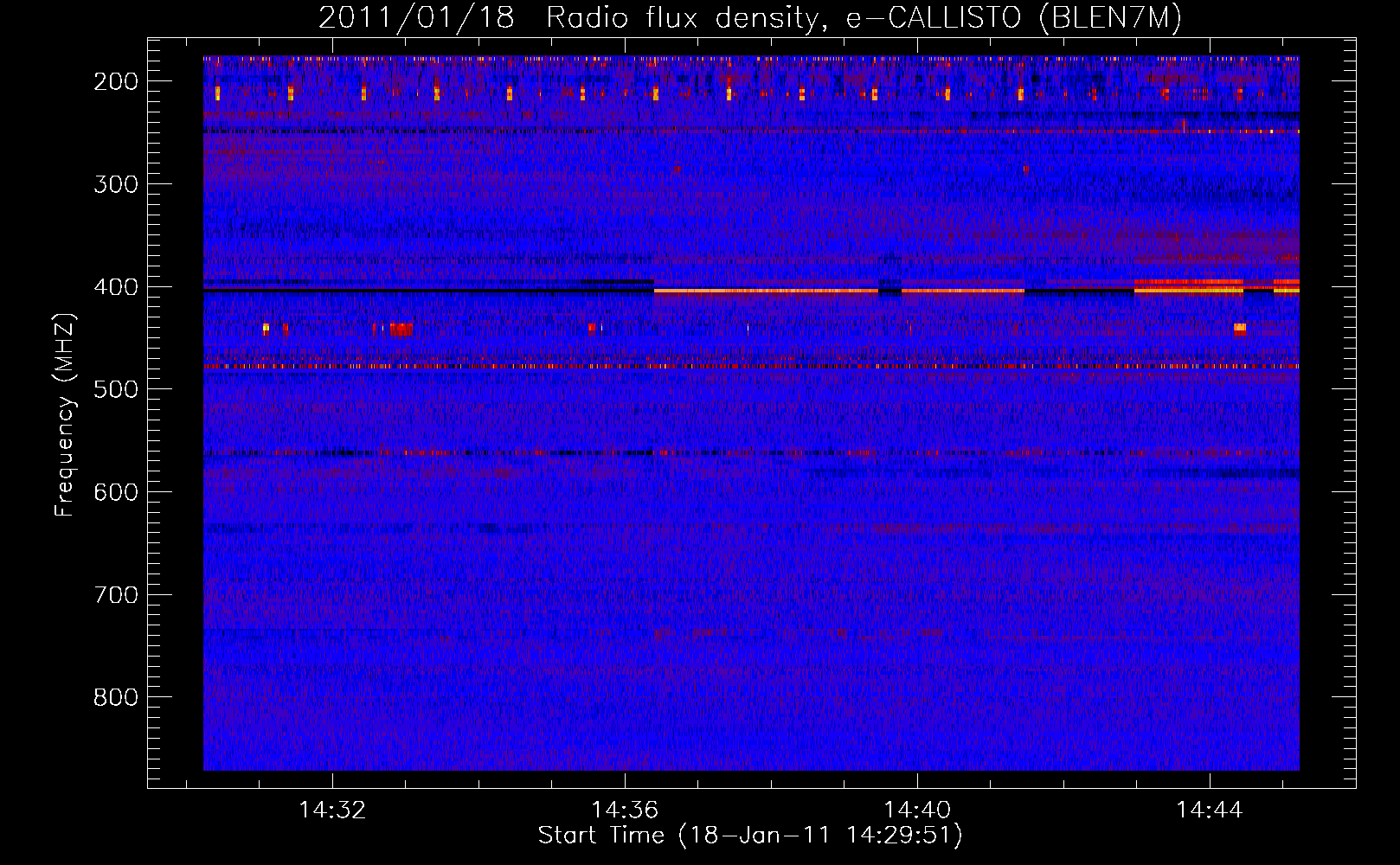Viewport: 1400px width, 865px height.
Task: Click the red interference line near 480 MHz
Action: (751, 367)
